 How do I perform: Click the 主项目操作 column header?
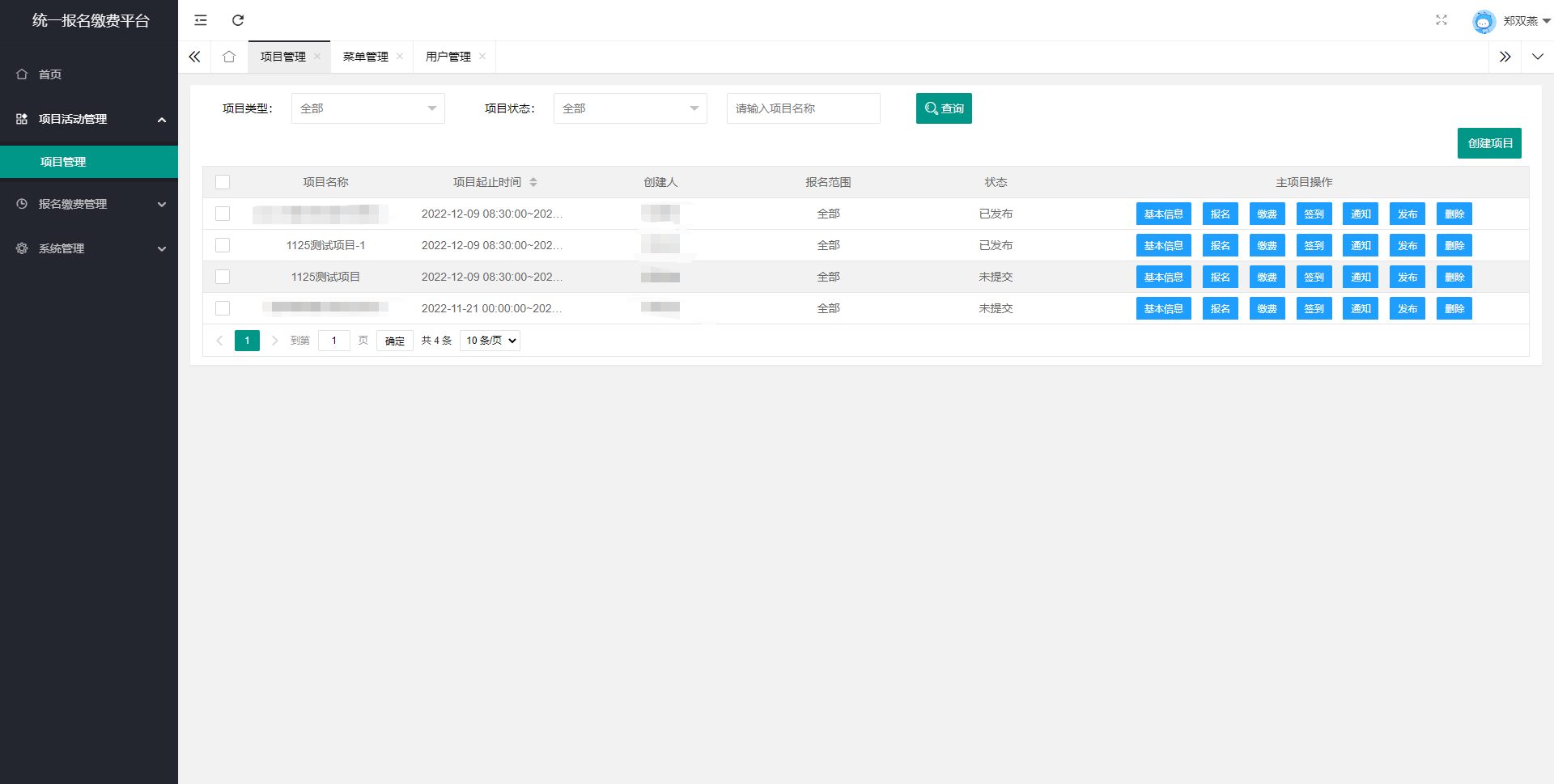tap(1304, 182)
